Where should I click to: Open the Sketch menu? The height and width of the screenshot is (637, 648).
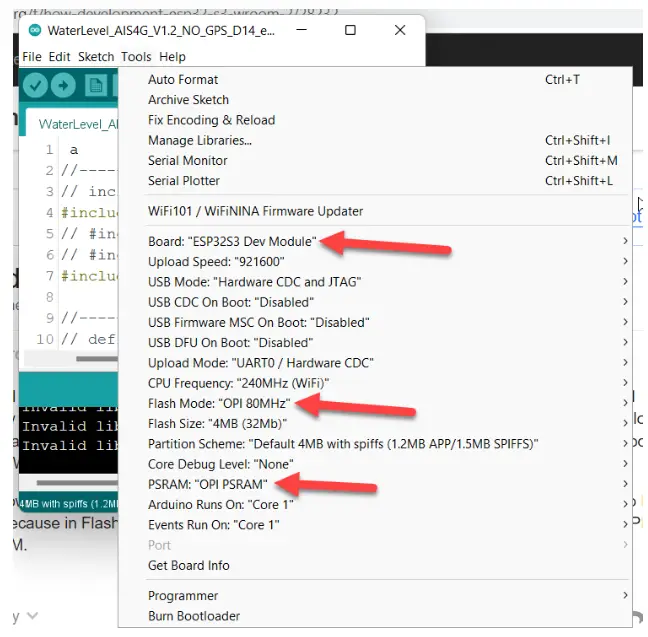click(x=96, y=57)
